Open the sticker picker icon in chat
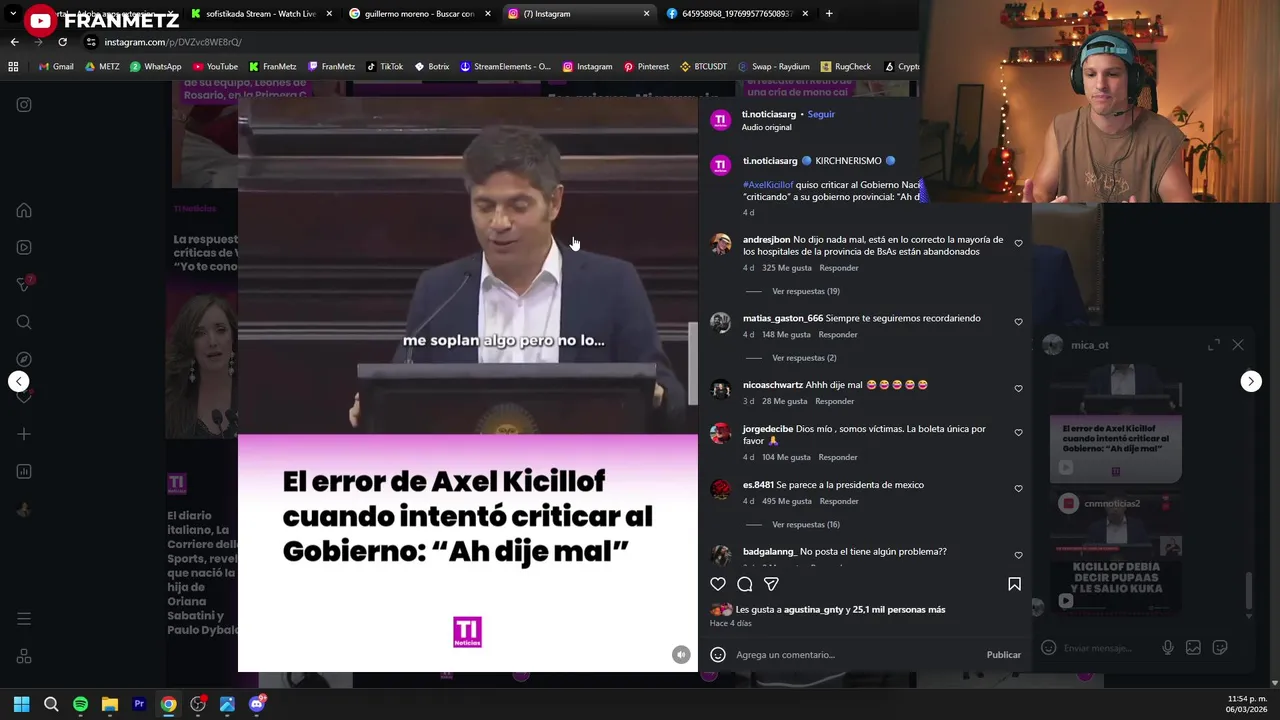This screenshot has width=1280, height=720. [x=1219, y=648]
